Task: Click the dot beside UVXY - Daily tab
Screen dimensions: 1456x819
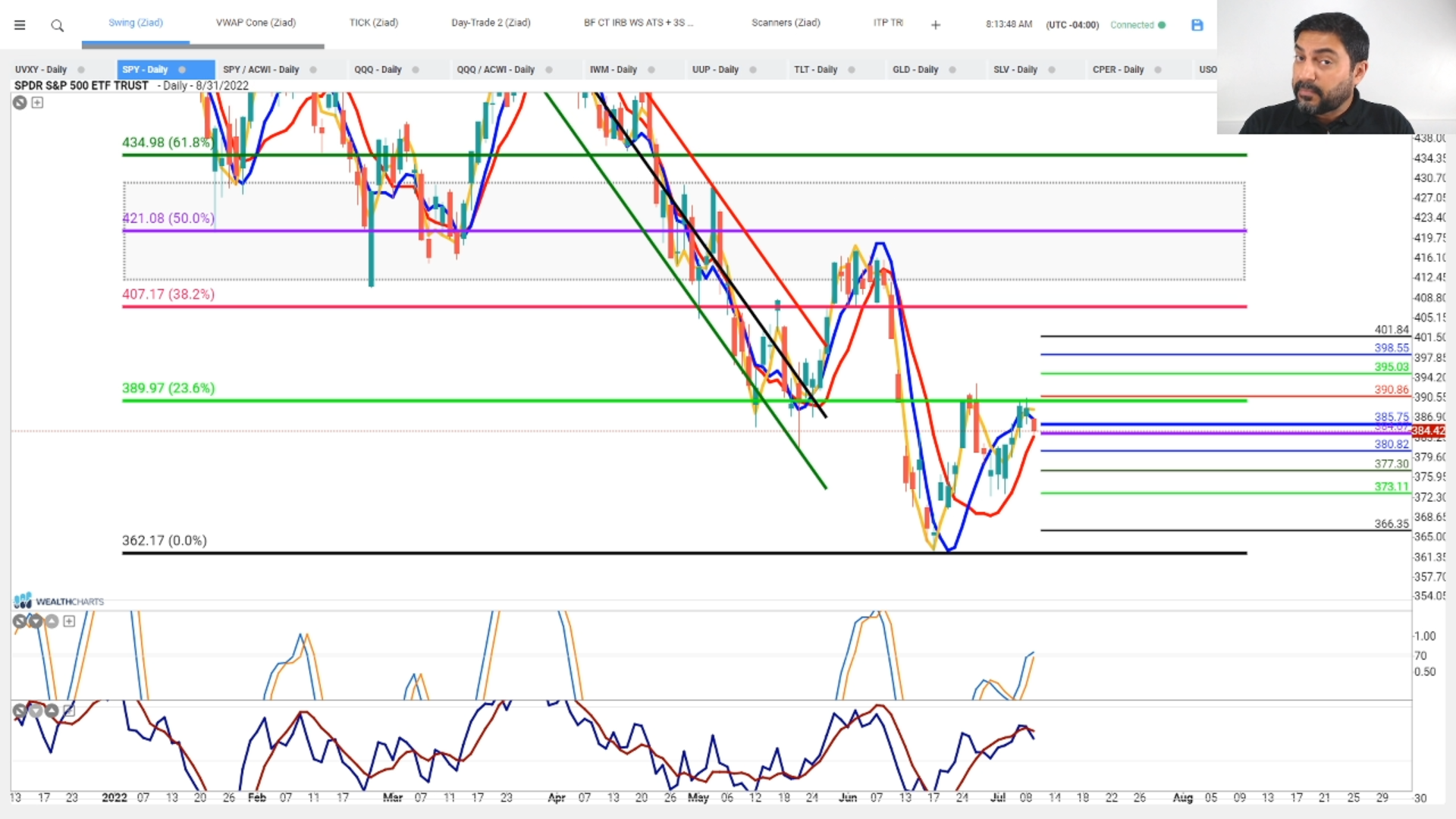Action: click(x=81, y=70)
